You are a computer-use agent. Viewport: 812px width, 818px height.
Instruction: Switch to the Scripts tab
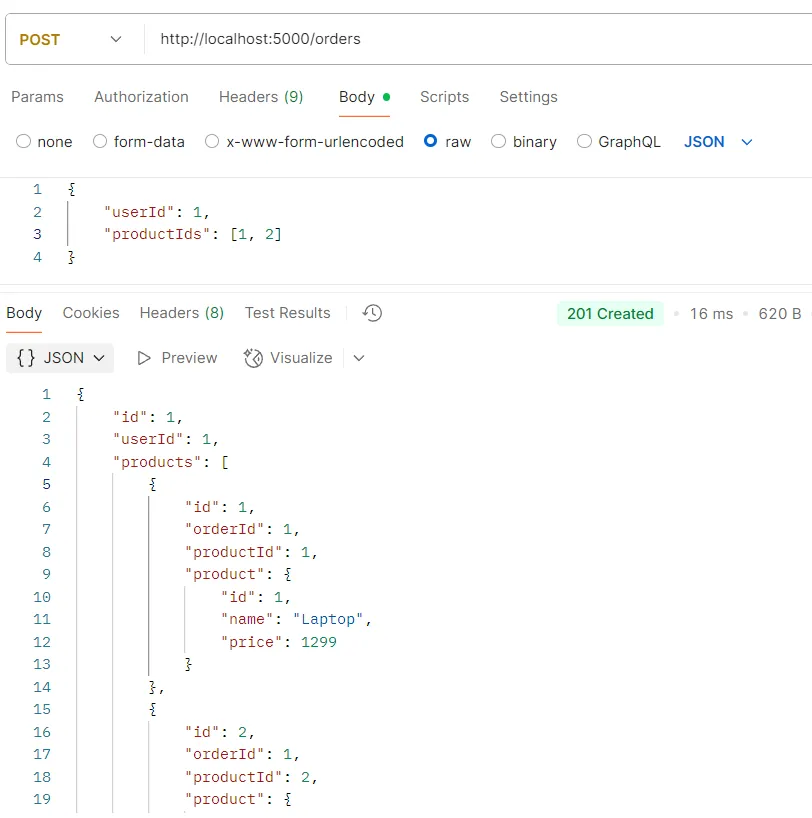click(444, 97)
